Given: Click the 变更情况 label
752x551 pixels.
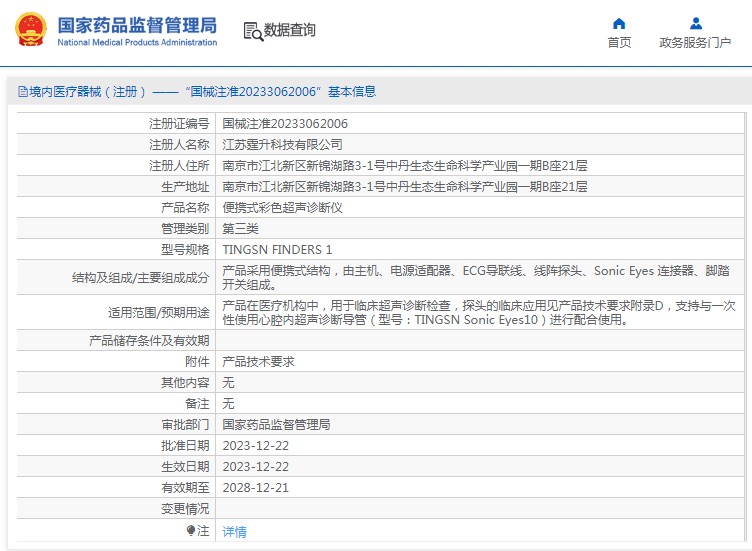Looking at the screenshot, I should pyautogui.click(x=185, y=509).
